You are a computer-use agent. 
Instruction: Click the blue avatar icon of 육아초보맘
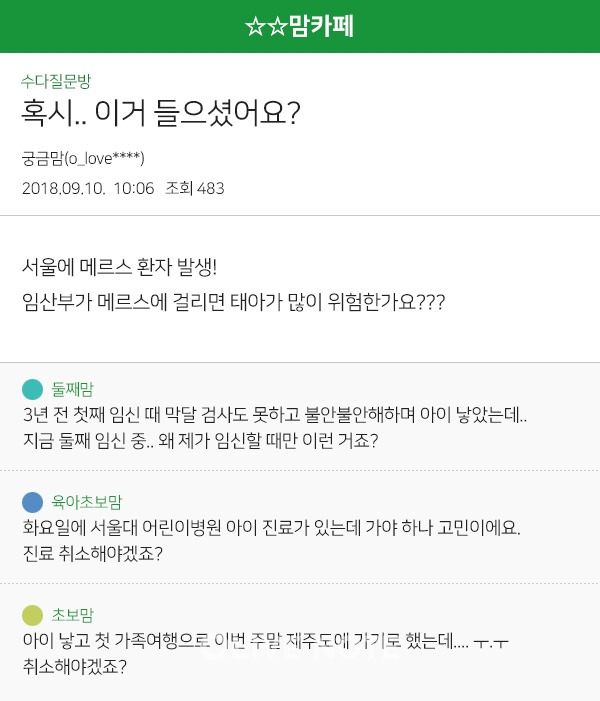point(33,502)
